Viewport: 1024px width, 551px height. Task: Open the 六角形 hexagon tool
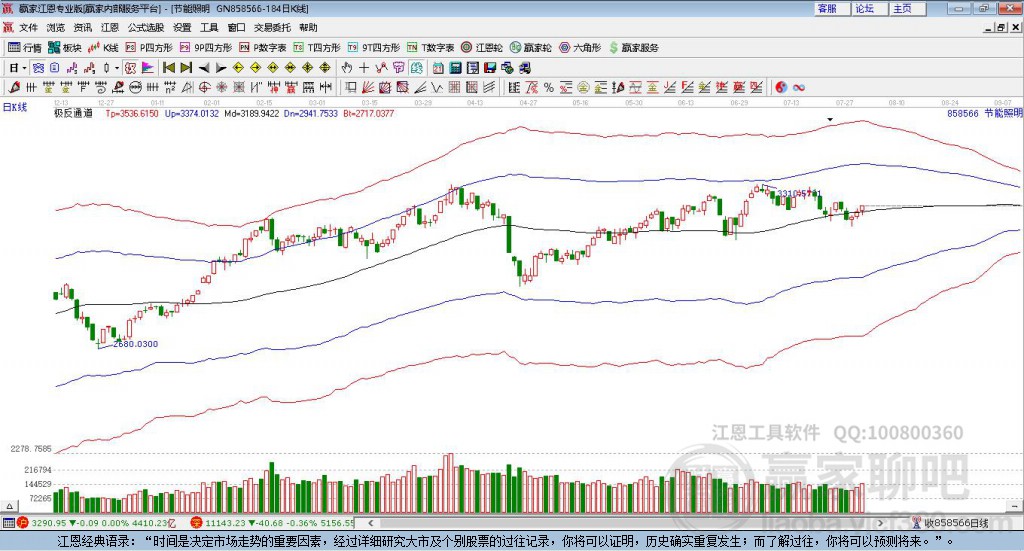click(x=580, y=48)
